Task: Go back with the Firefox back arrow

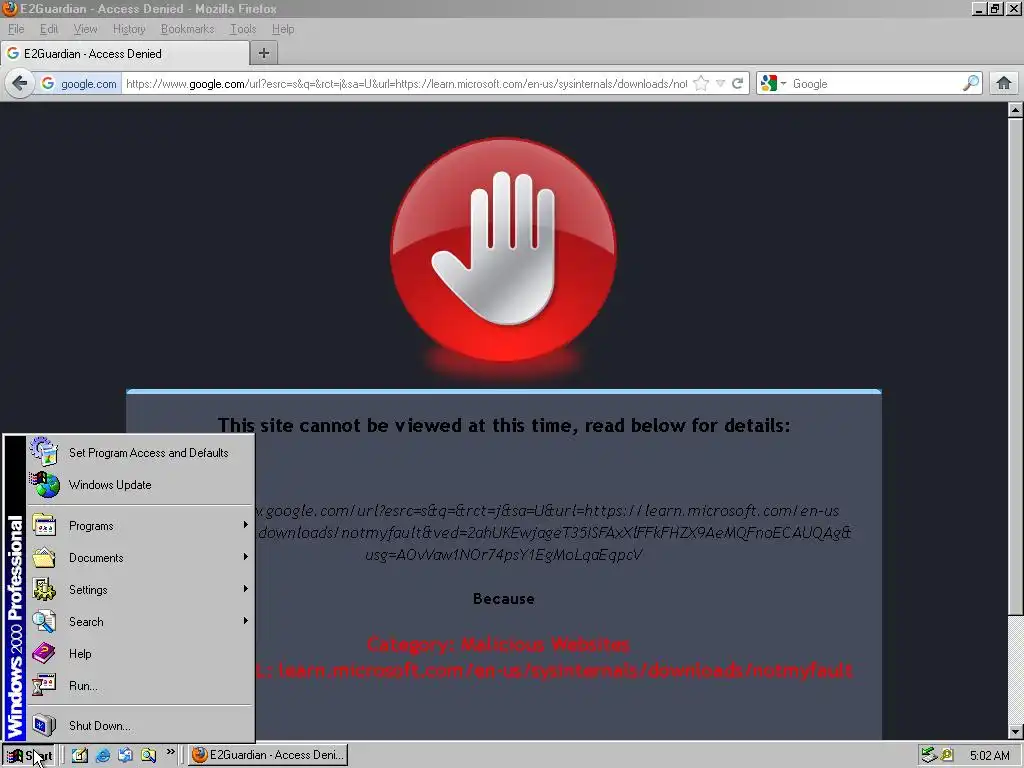Action: [20, 84]
